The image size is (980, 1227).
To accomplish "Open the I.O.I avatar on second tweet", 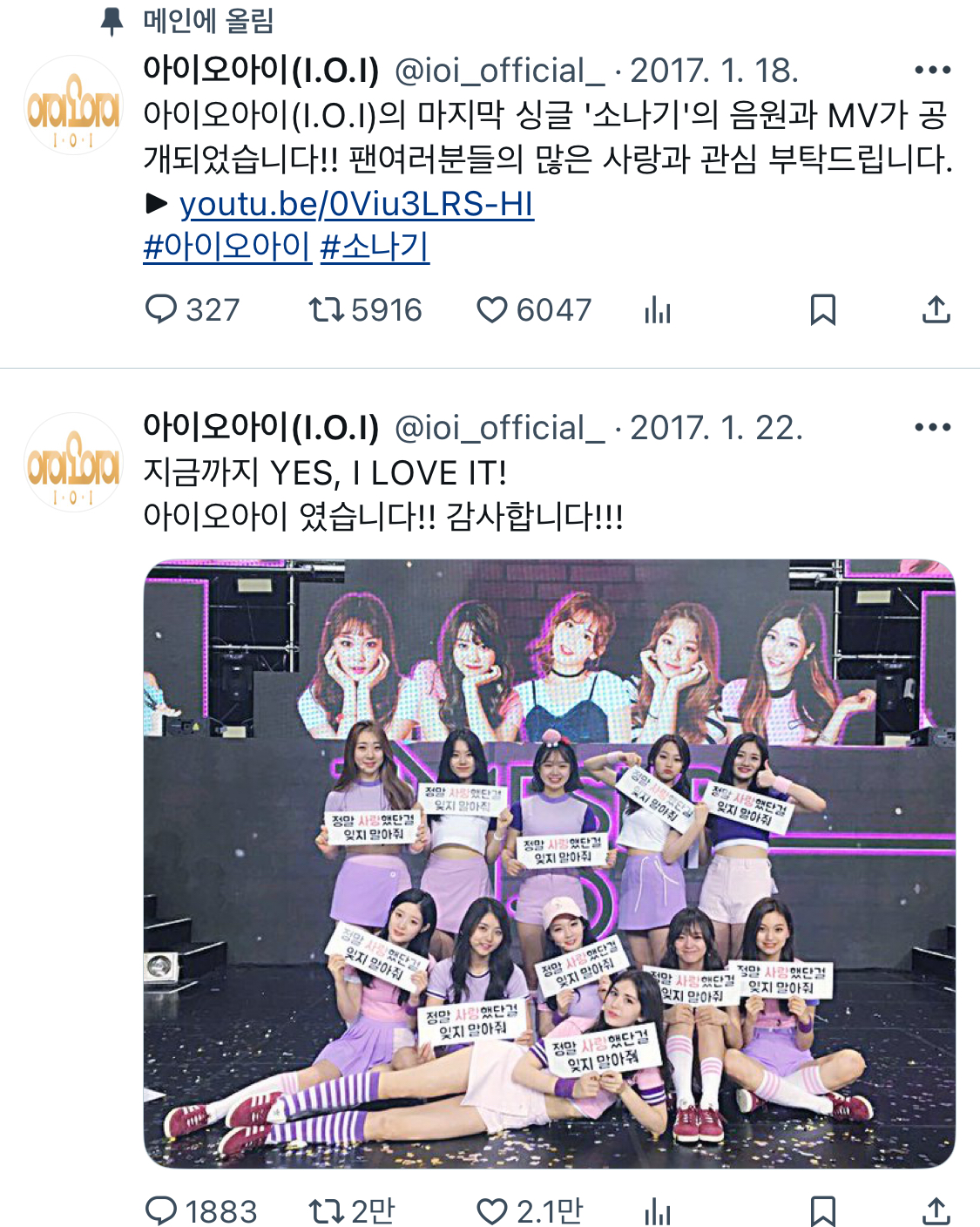I will (73, 462).
